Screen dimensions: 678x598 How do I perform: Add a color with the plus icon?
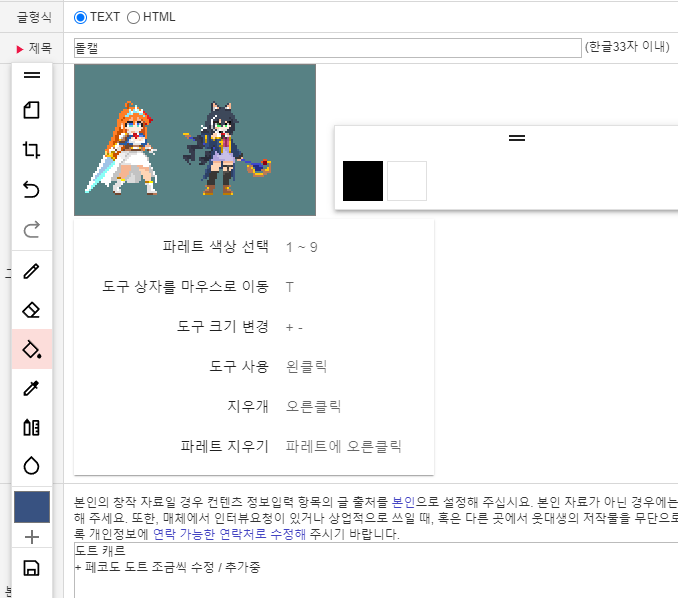31,537
